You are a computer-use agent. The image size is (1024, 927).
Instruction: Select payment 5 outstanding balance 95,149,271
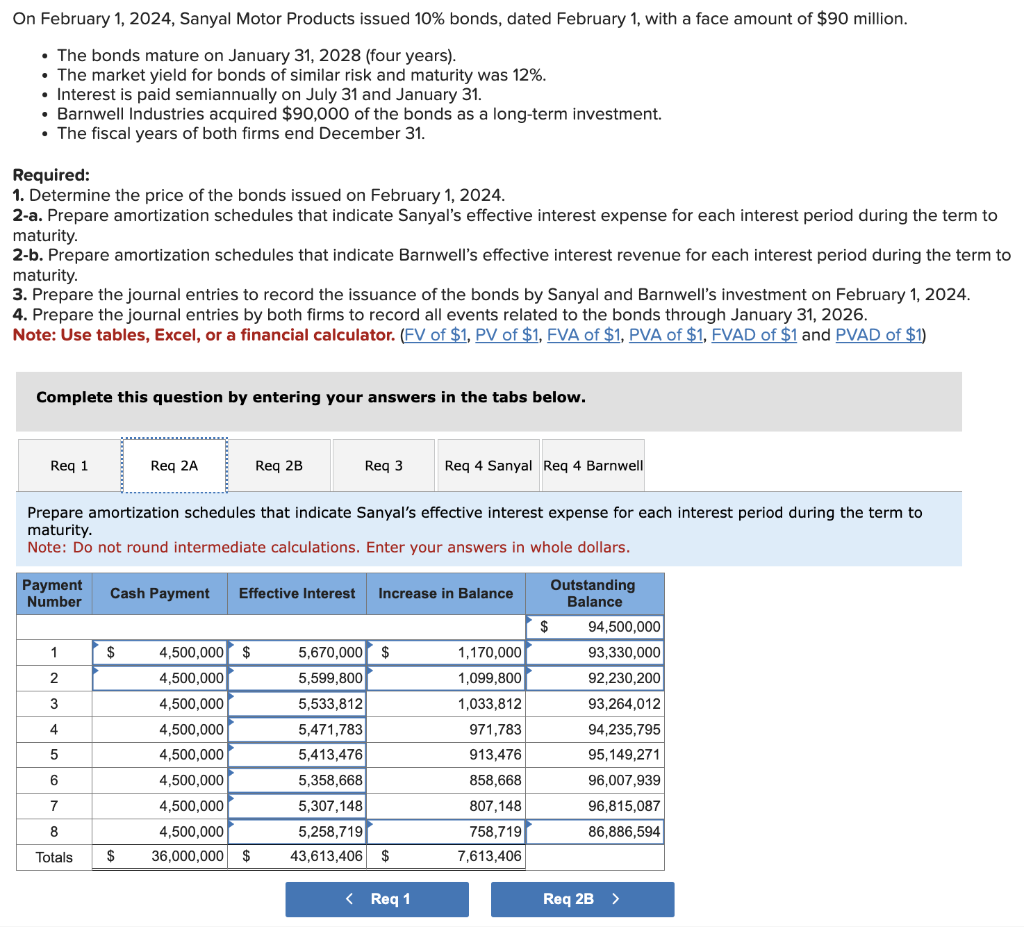pyautogui.click(x=595, y=755)
